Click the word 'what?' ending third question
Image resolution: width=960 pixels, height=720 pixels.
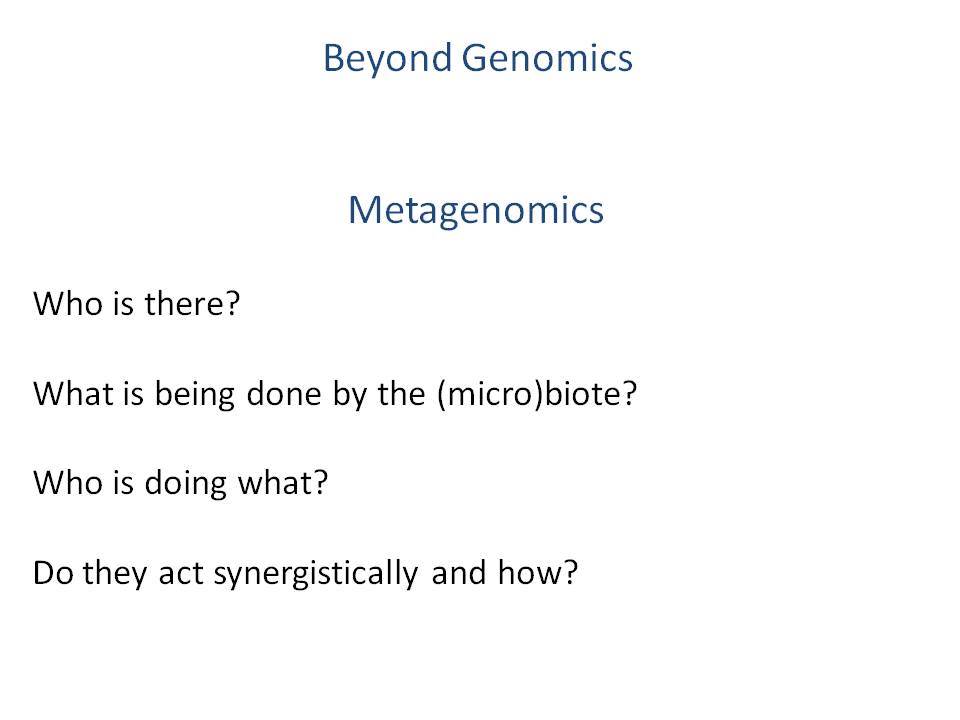pyautogui.click(x=283, y=483)
